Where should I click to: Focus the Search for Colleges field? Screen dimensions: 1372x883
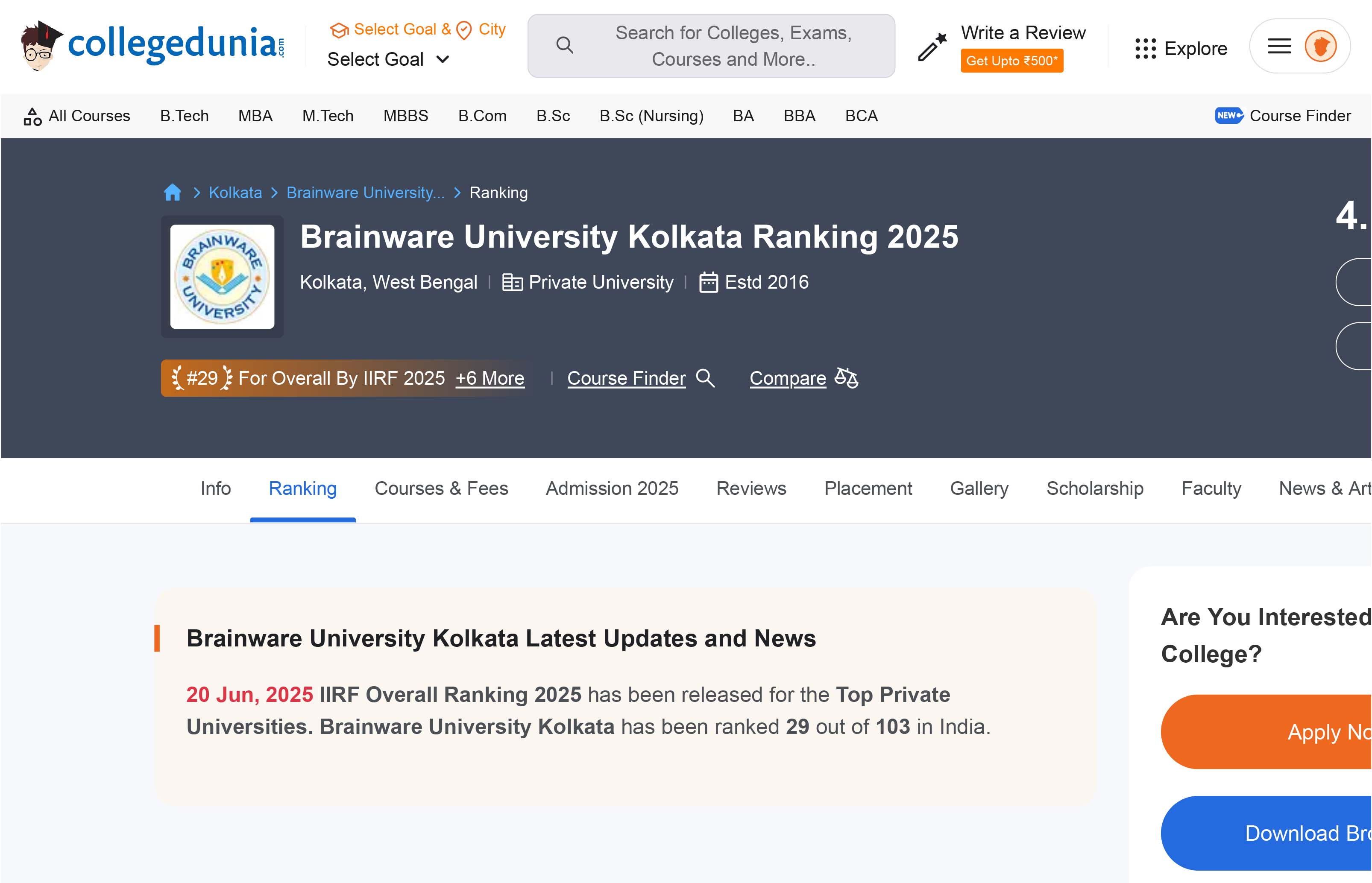tap(711, 46)
